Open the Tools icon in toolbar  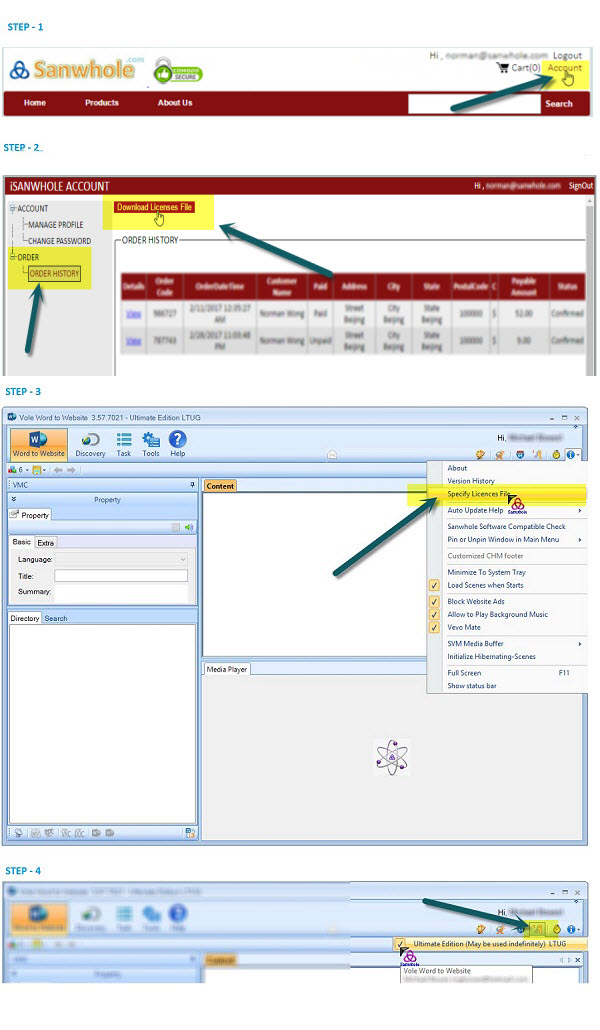point(151,445)
